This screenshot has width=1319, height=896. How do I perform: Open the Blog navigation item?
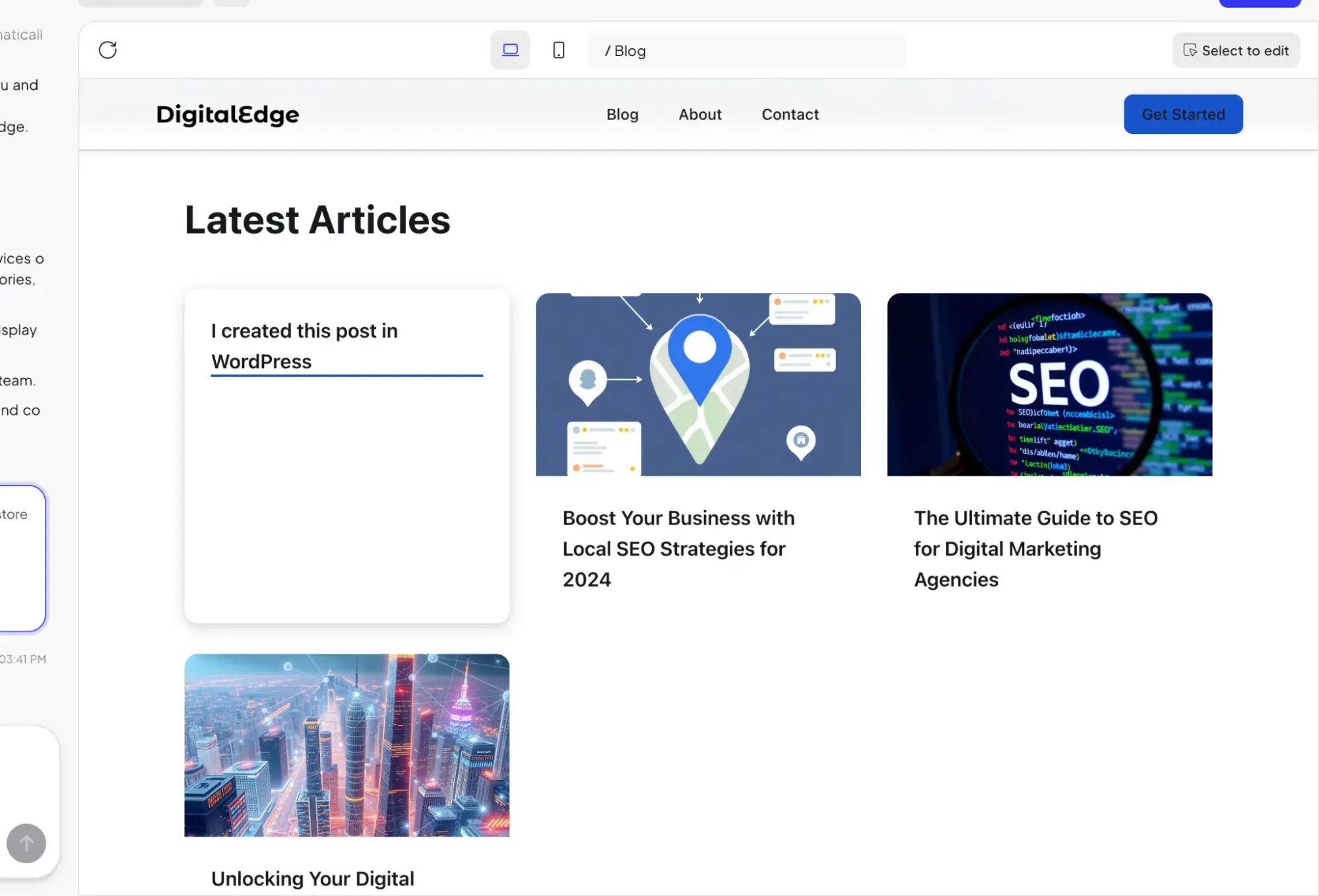622,114
